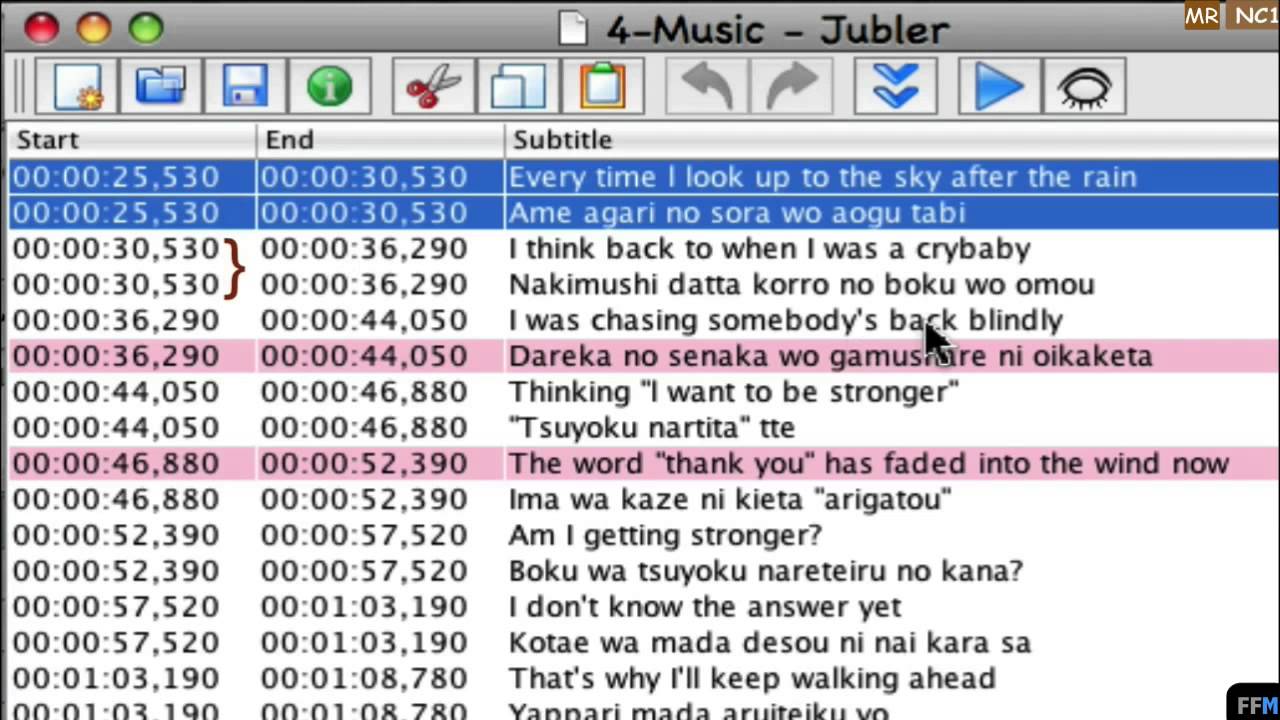Select 'Boku wa tsuyoku nareteiru no kana?'
The width and height of the screenshot is (1280, 720).
click(643, 571)
